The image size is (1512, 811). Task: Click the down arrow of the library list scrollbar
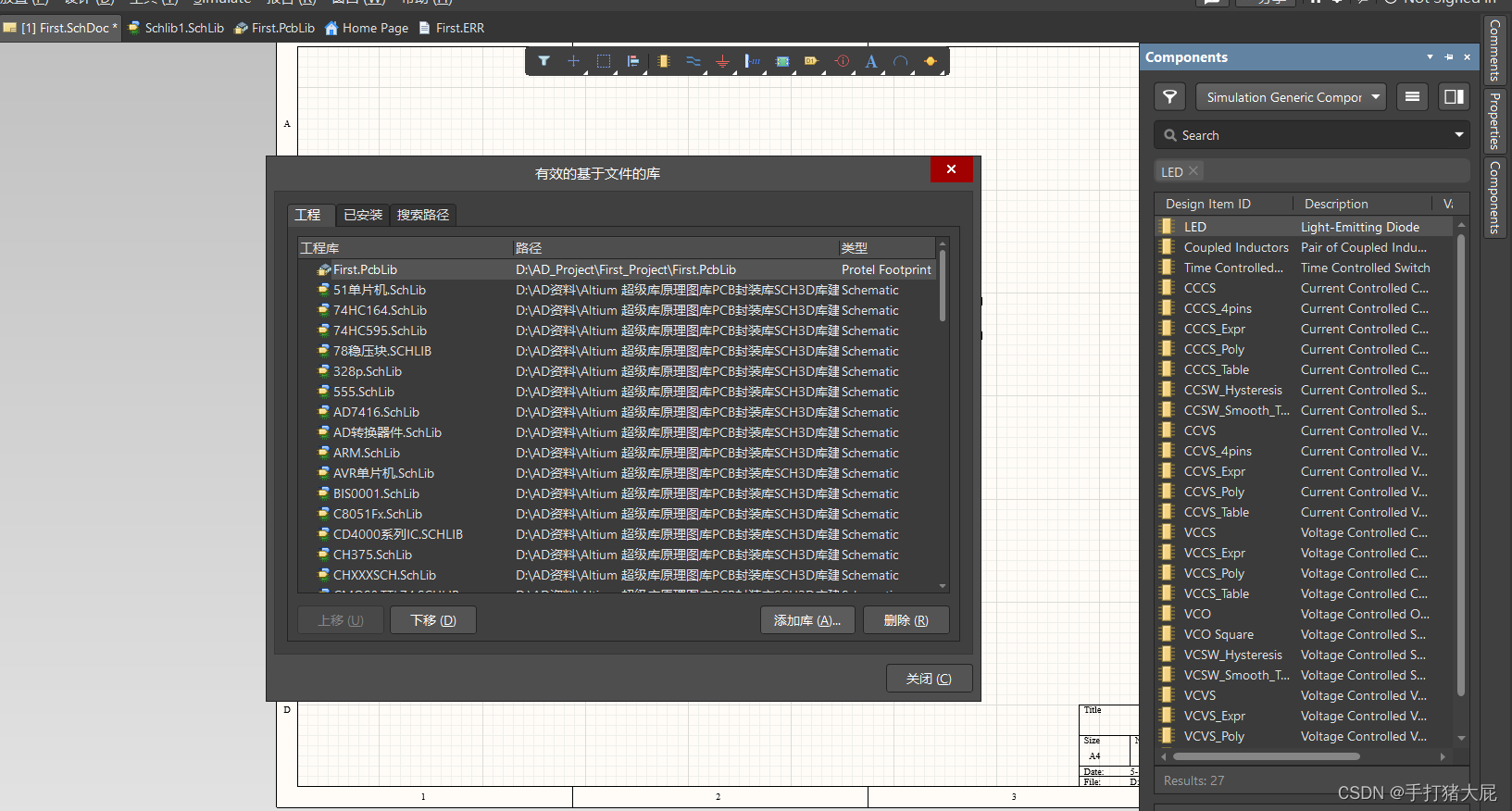[943, 586]
